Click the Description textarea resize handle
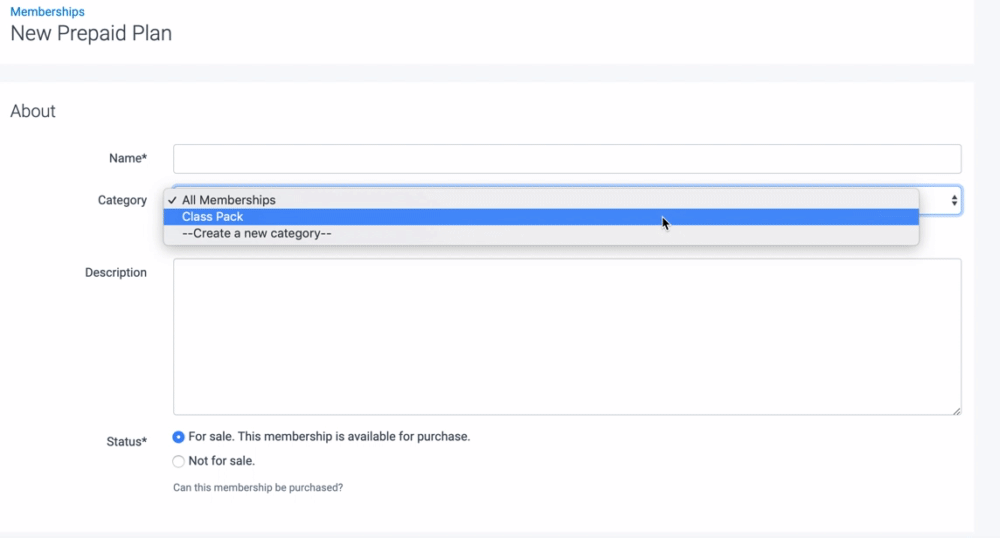The width and height of the screenshot is (1000, 538). point(956,409)
